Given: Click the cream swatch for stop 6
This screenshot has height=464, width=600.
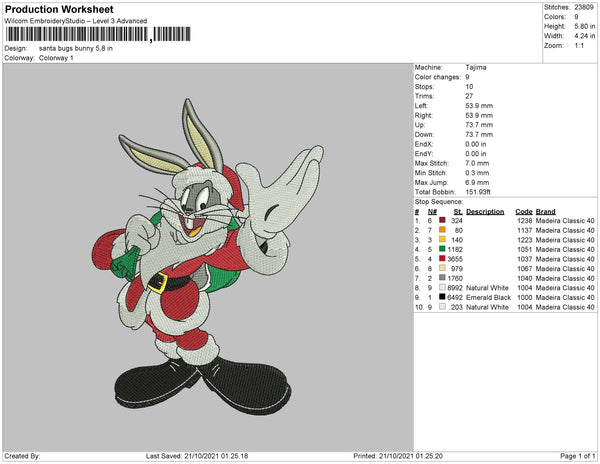Looking at the screenshot, I should (x=442, y=268).
